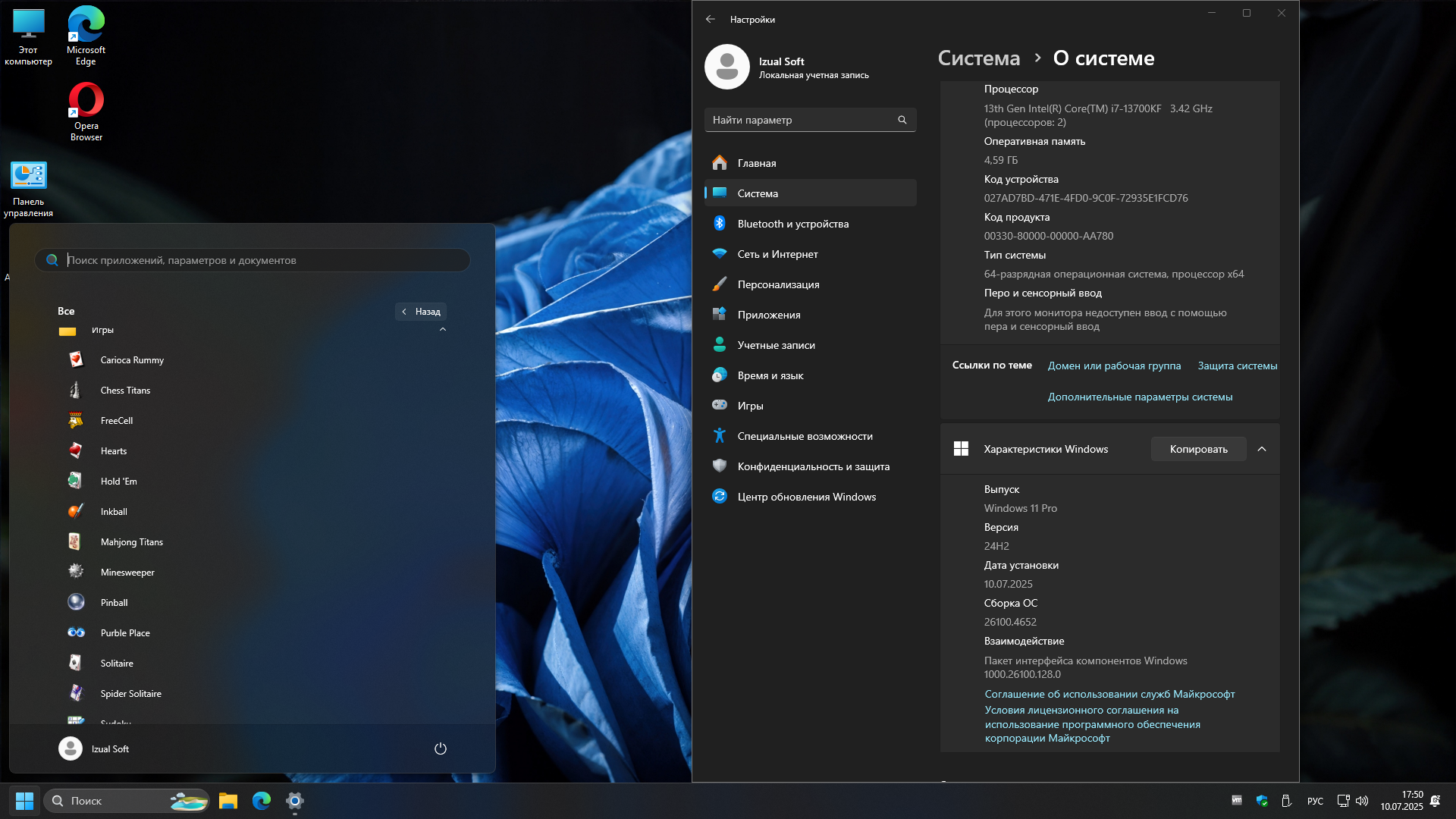
Task: Open Bluetooth и устройства settings
Action: pyautogui.click(x=810, y=224)
